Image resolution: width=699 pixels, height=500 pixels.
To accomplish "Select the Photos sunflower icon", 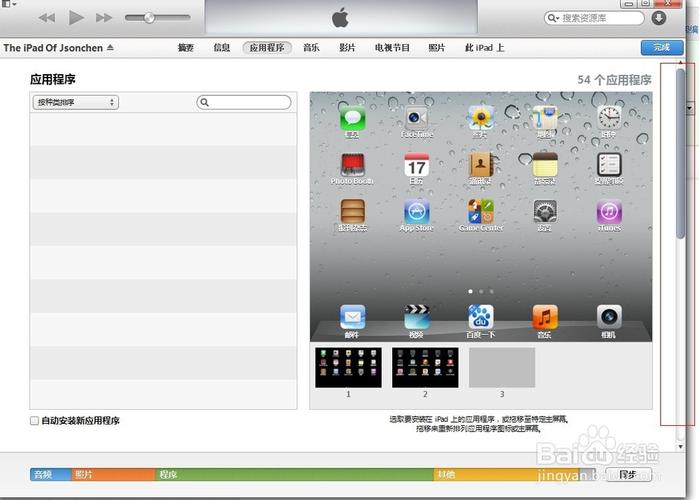I will pos(481,119).
